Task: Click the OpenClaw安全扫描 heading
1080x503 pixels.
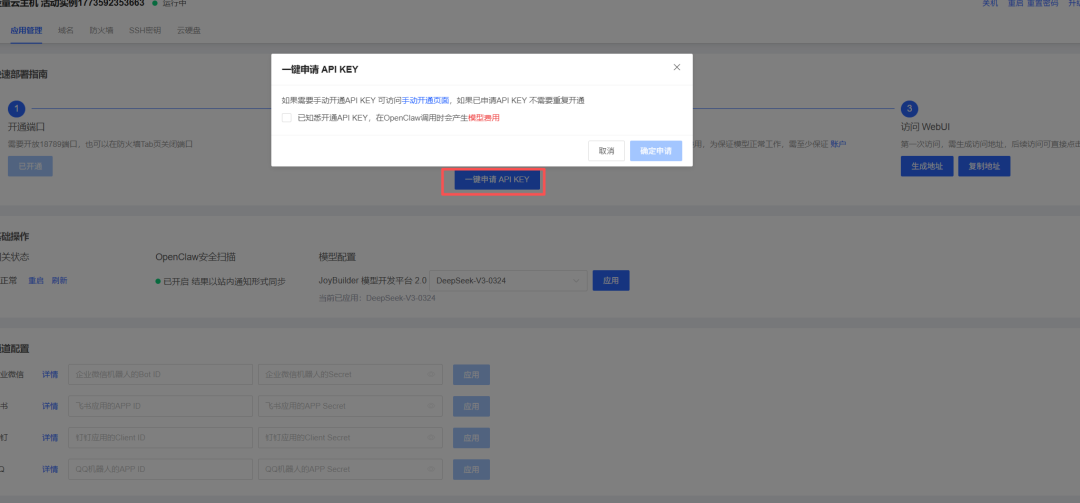Action: point(196,257)
